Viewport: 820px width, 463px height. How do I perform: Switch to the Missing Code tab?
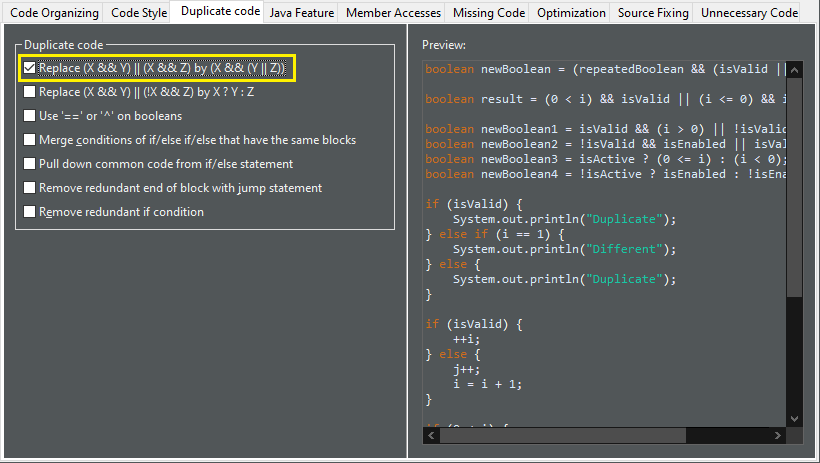(489, 13)
